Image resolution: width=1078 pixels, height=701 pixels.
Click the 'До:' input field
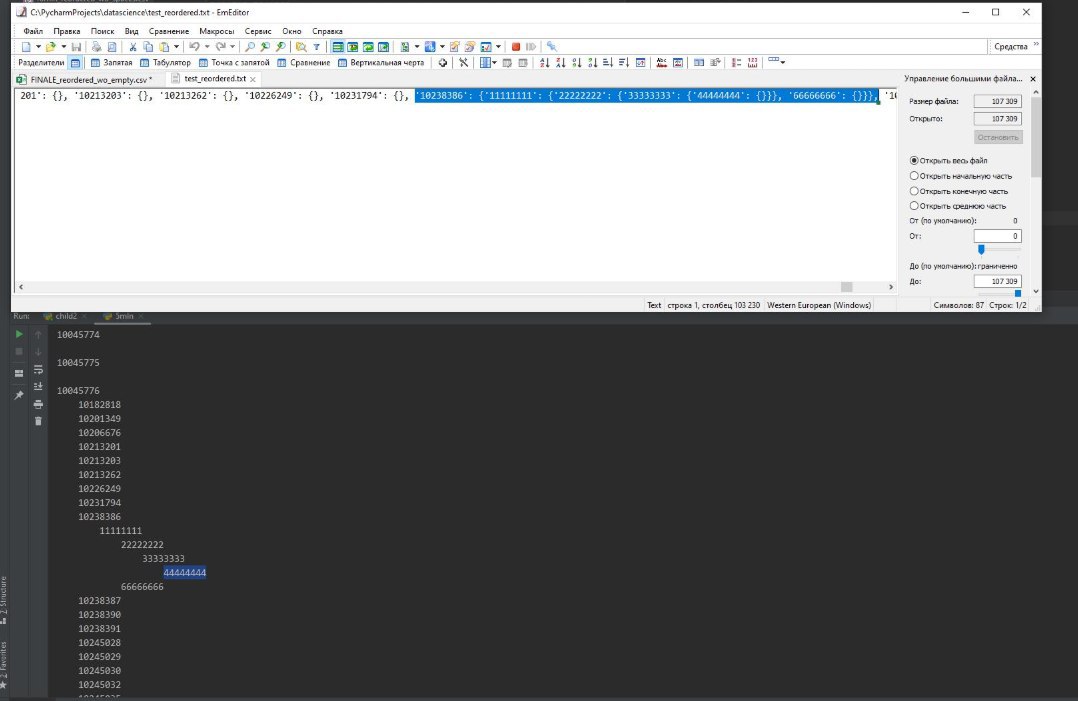click(998, 281)
